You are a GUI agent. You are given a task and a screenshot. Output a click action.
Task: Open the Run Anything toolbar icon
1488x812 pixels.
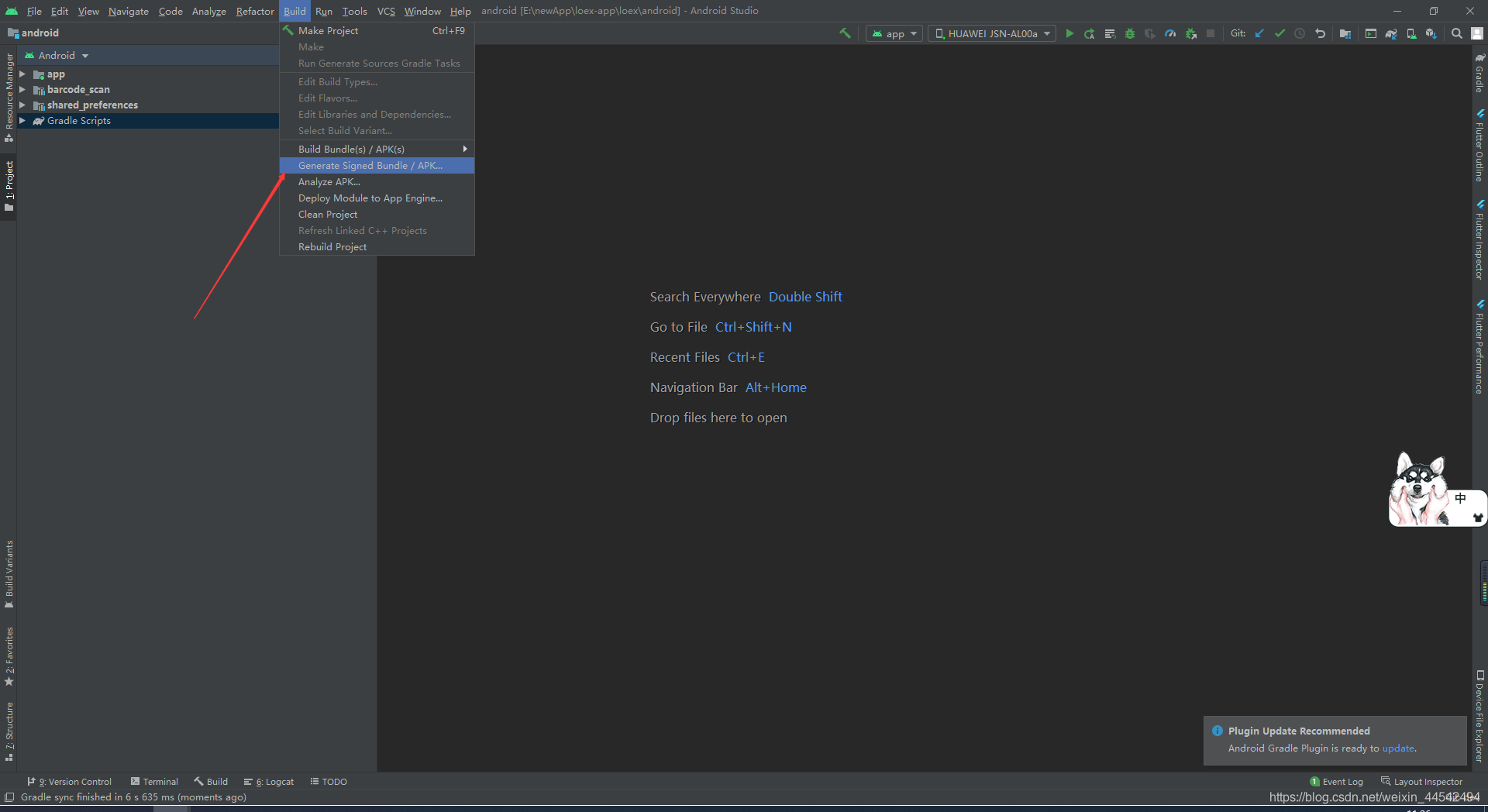pyautogui.click(x=1371, y=33)
